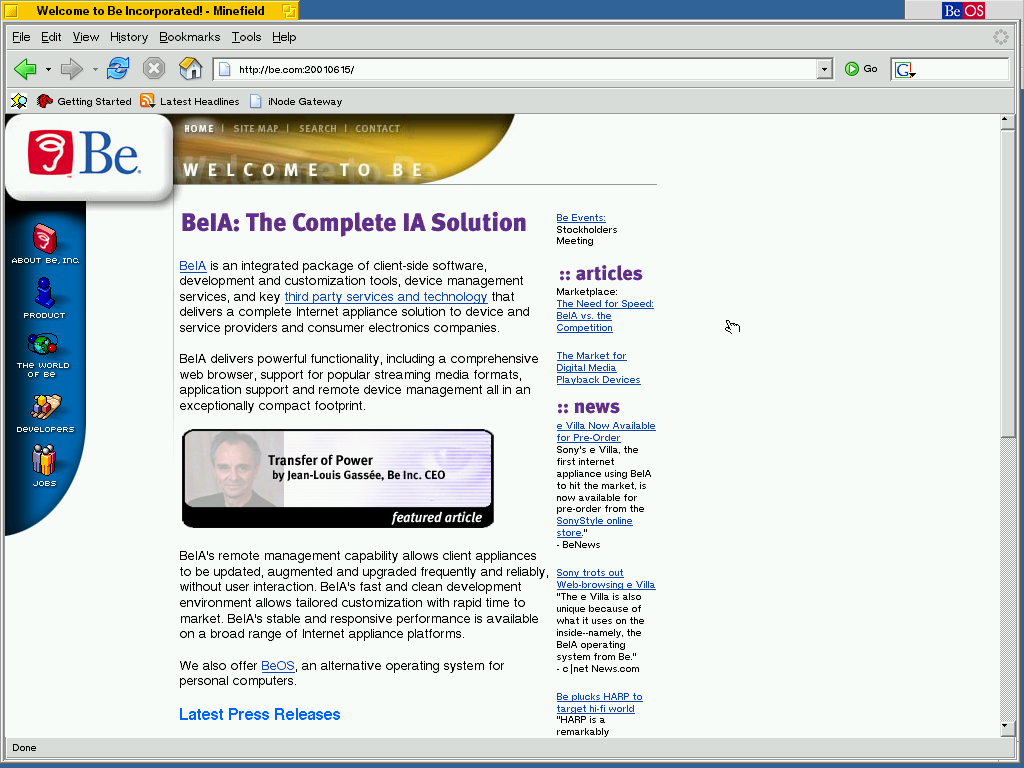Go to the Home page icon
Screen dimensions: 1024x768
click(191, 69)
